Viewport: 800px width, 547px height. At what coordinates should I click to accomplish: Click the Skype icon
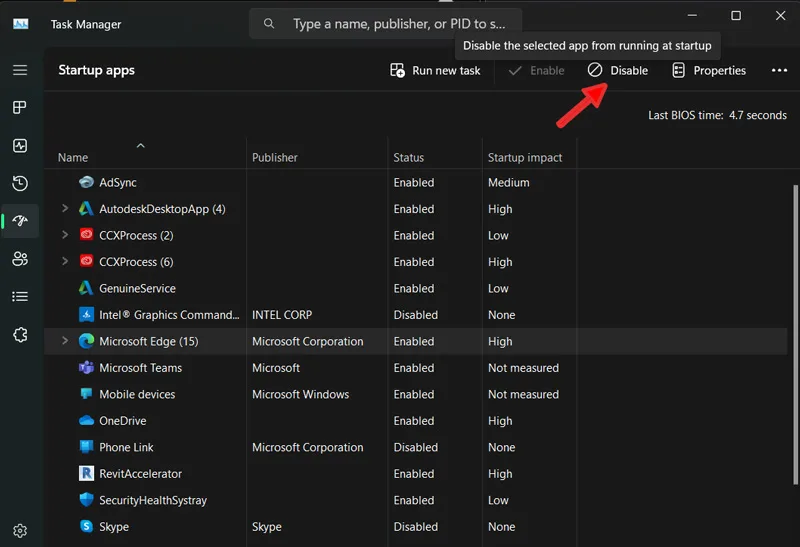coord(86,526)
